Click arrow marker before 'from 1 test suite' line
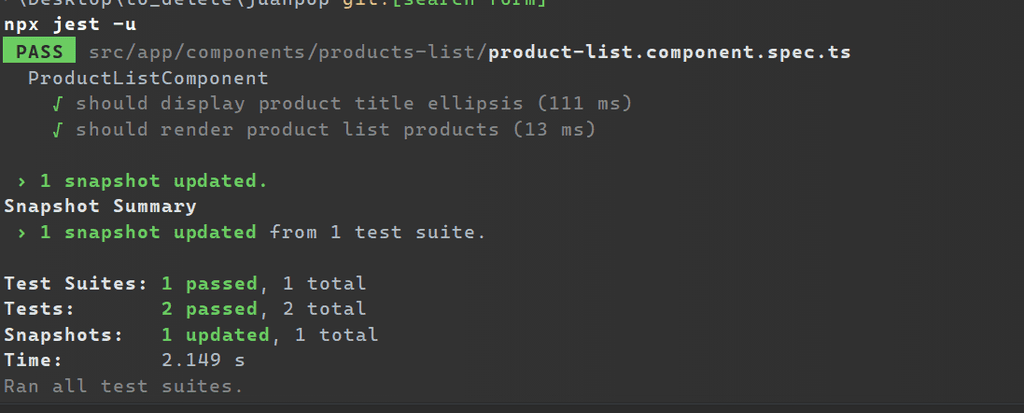Screen dimensions: 1024x413 (22, 233)
